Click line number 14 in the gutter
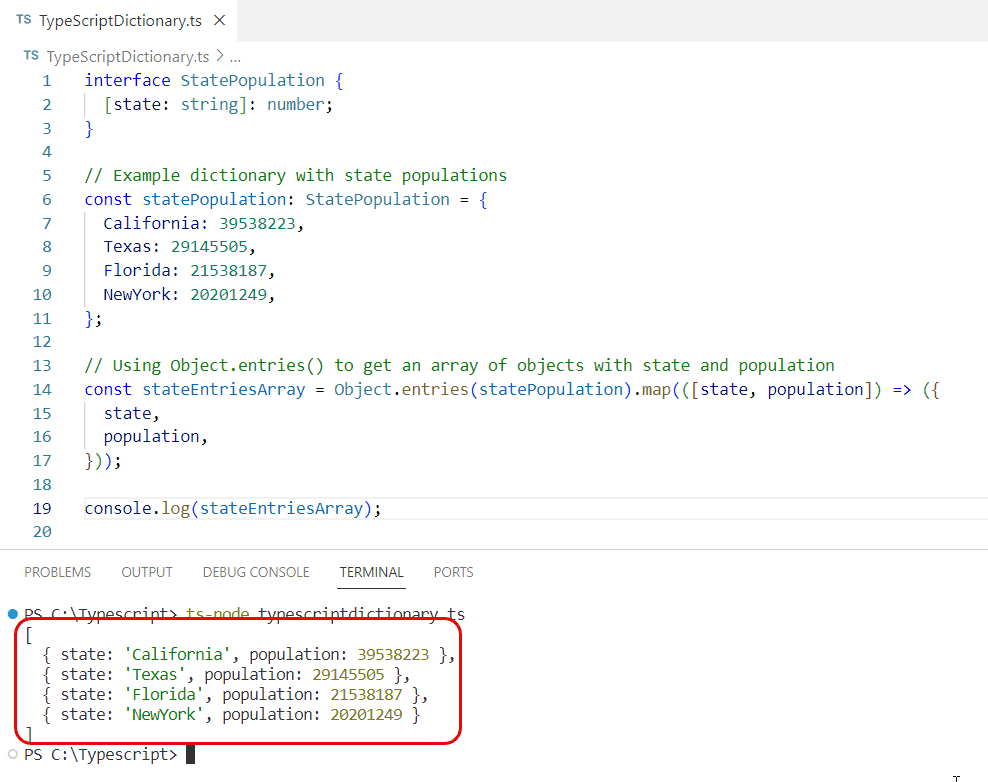Viewport: 988px width, 782px height. (42, 390)
